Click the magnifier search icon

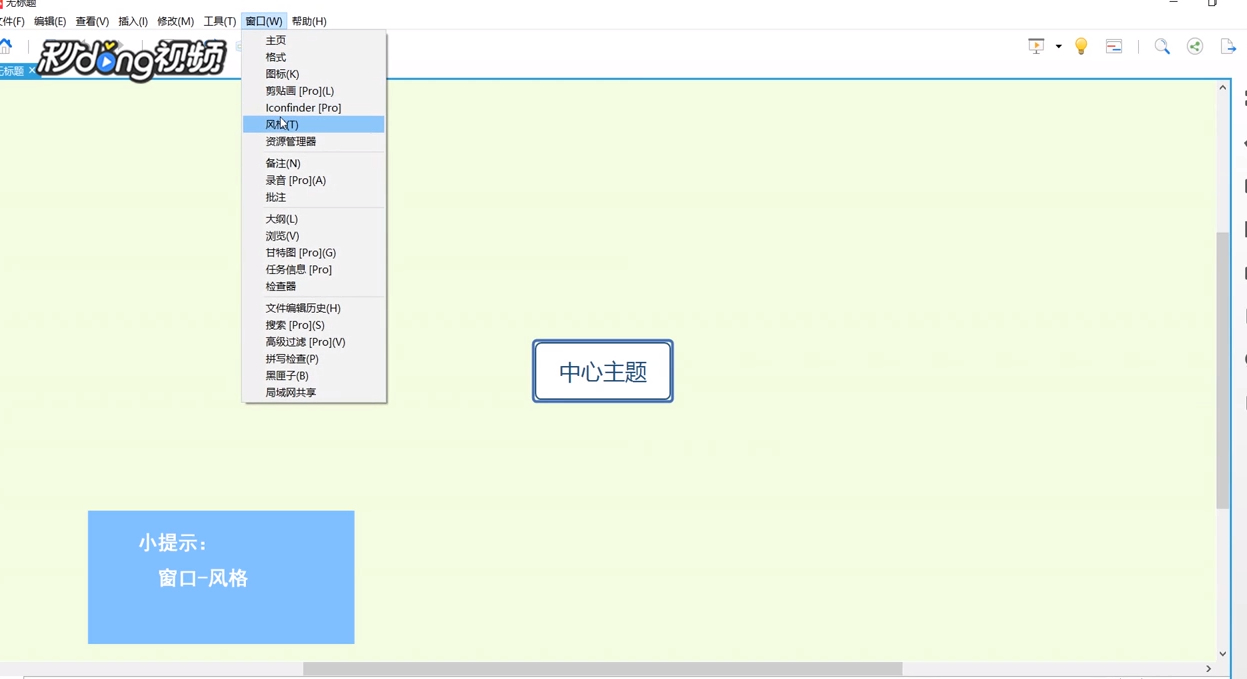pos(1162,46)
